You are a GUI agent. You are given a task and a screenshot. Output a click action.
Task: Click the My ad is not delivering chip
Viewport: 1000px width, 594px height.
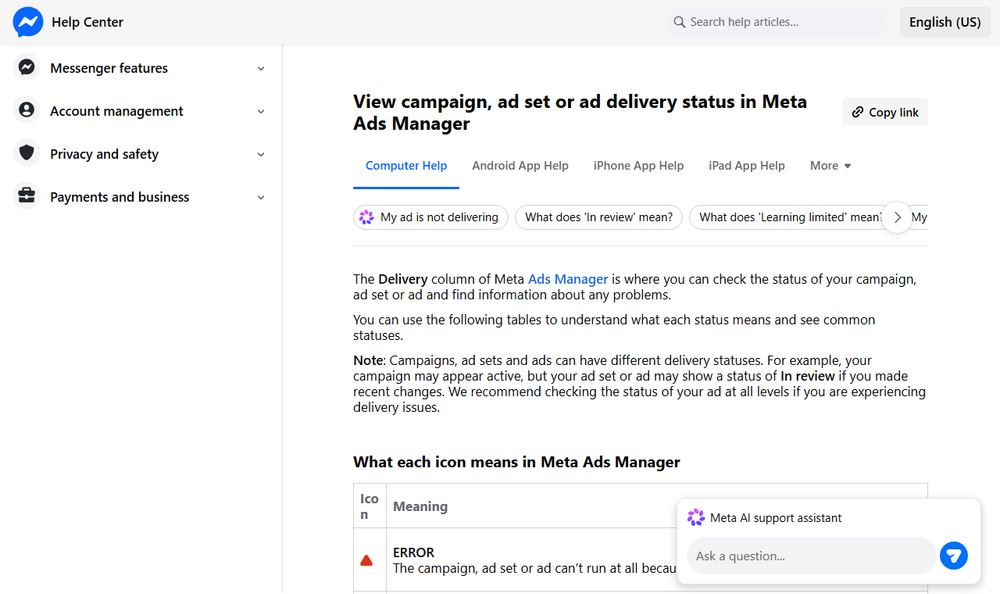coord(430,217)
